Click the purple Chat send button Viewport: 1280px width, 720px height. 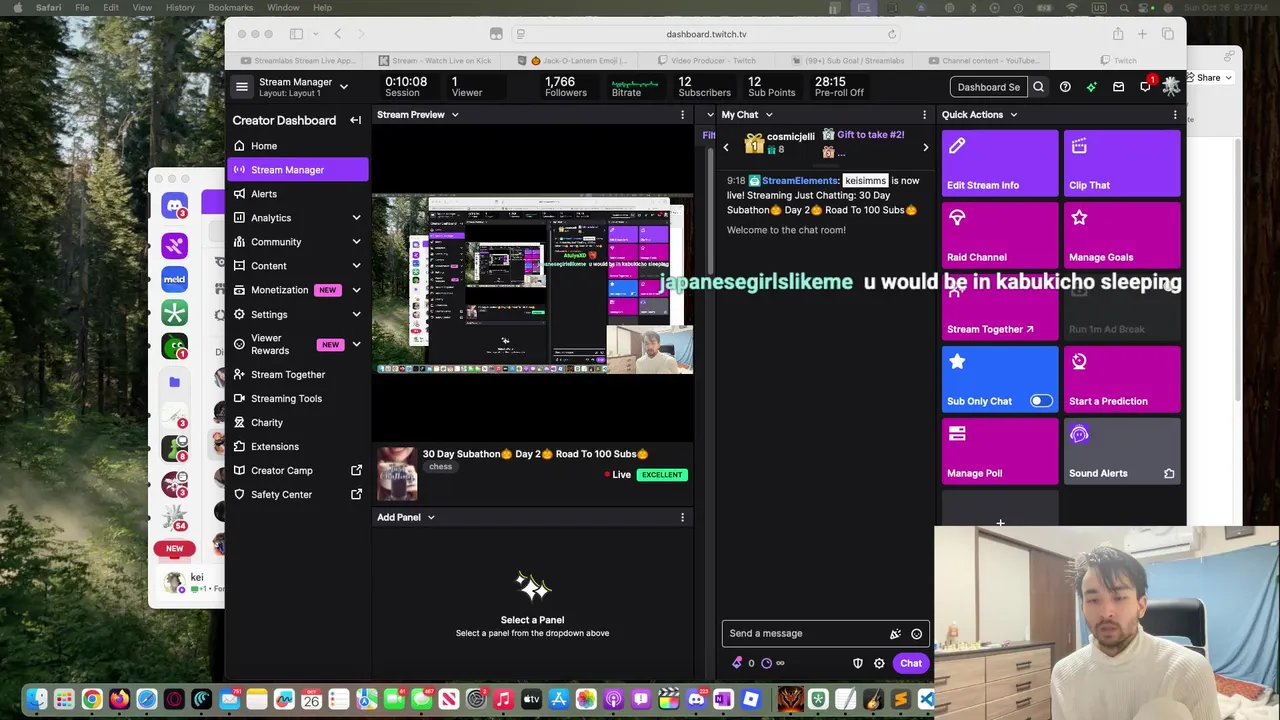click(911, 663)
